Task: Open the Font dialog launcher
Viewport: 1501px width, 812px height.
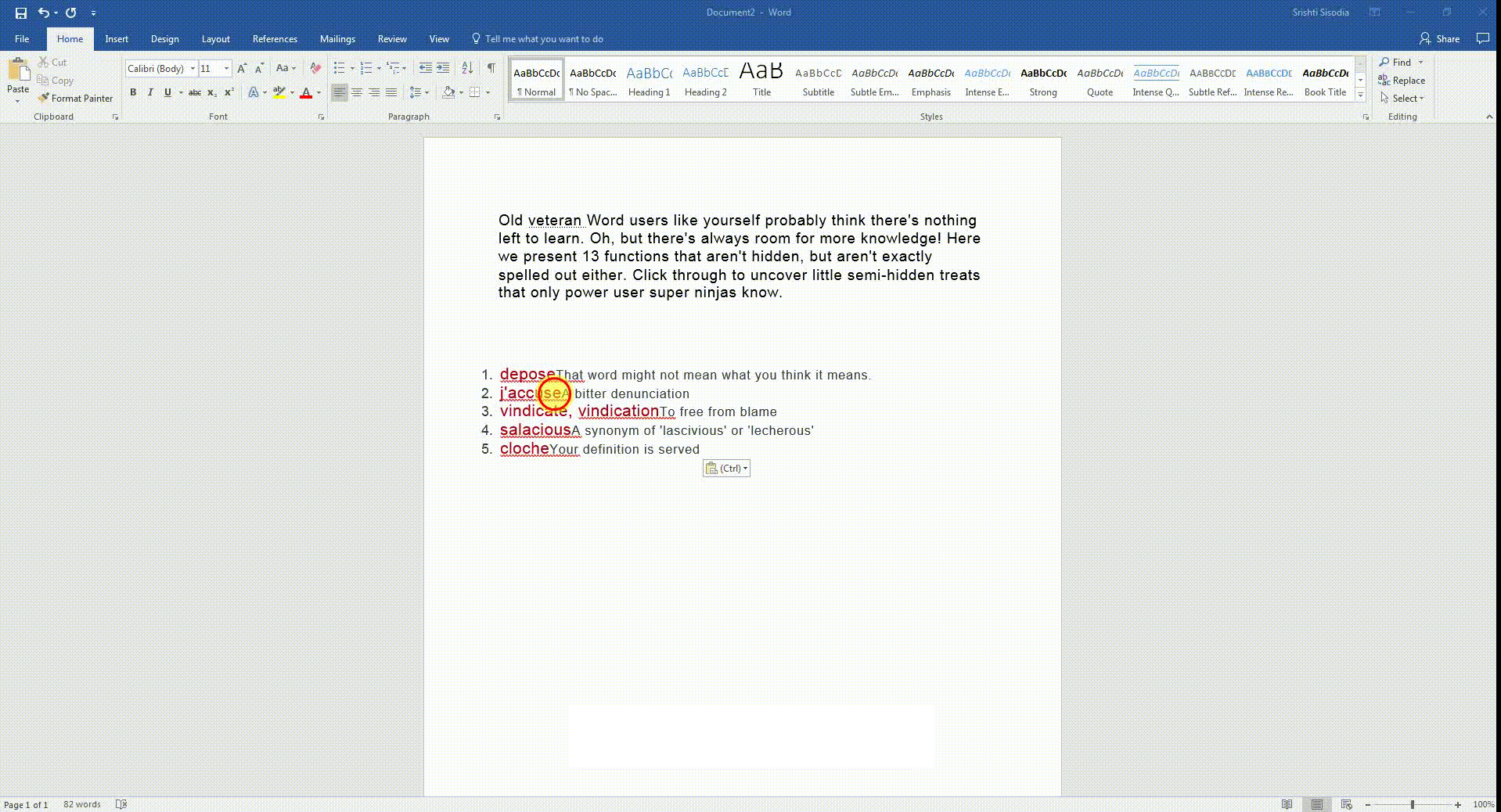Action: coord(321,117)
